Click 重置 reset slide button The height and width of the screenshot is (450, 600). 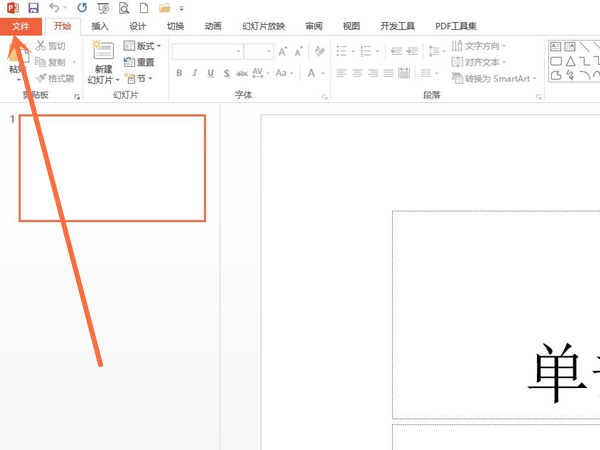139,62
